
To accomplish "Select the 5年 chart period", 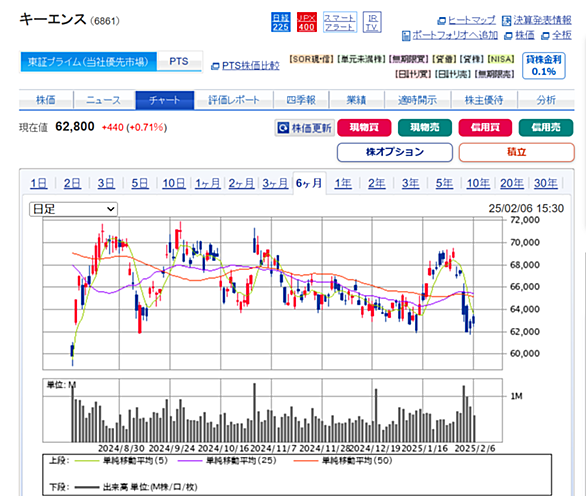I will point(444,184).
